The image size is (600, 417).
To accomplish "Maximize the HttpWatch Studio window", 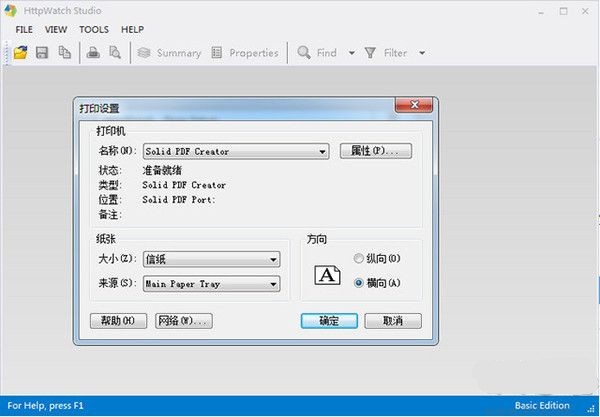I will point(563,11).
